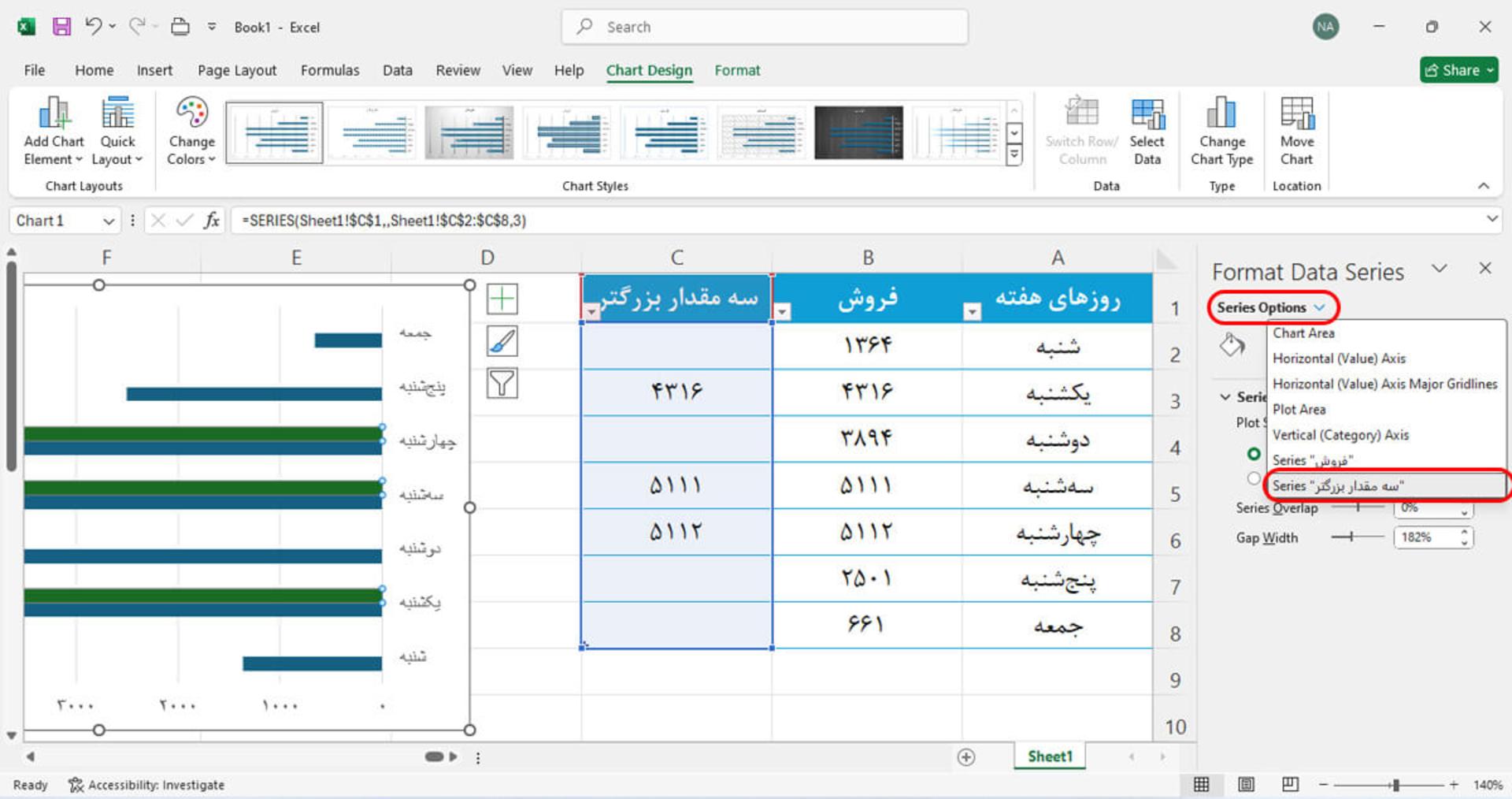
Task: Click Accessibility: Investigate in status bar
Action: [x=146, y=785]
